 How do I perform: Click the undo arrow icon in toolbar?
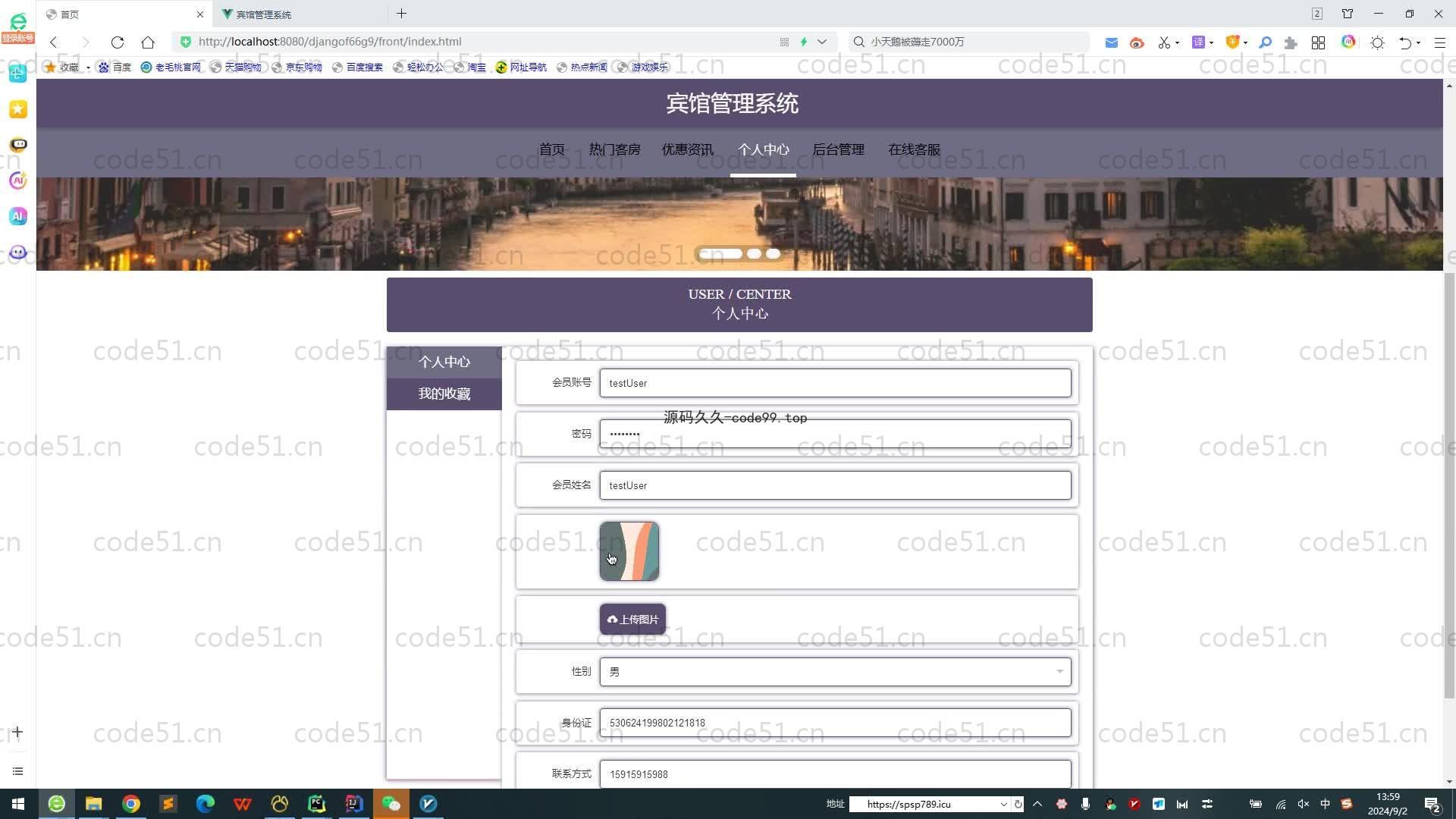[x=1405, y=42]
